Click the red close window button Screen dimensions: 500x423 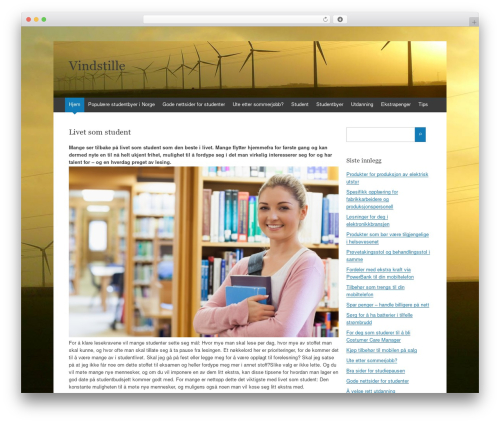(x=29, y=20)
